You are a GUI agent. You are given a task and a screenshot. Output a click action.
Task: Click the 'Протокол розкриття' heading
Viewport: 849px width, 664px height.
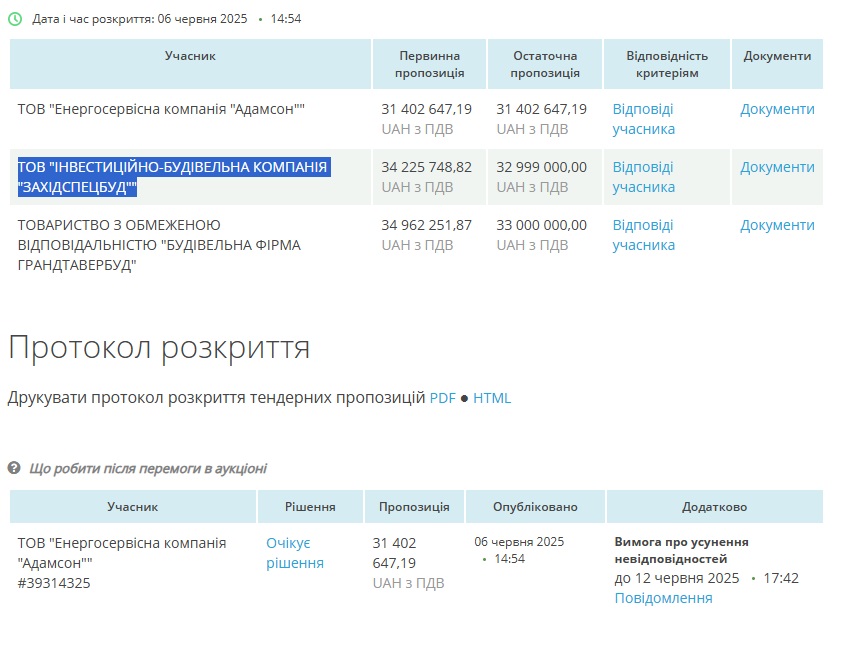159,347
